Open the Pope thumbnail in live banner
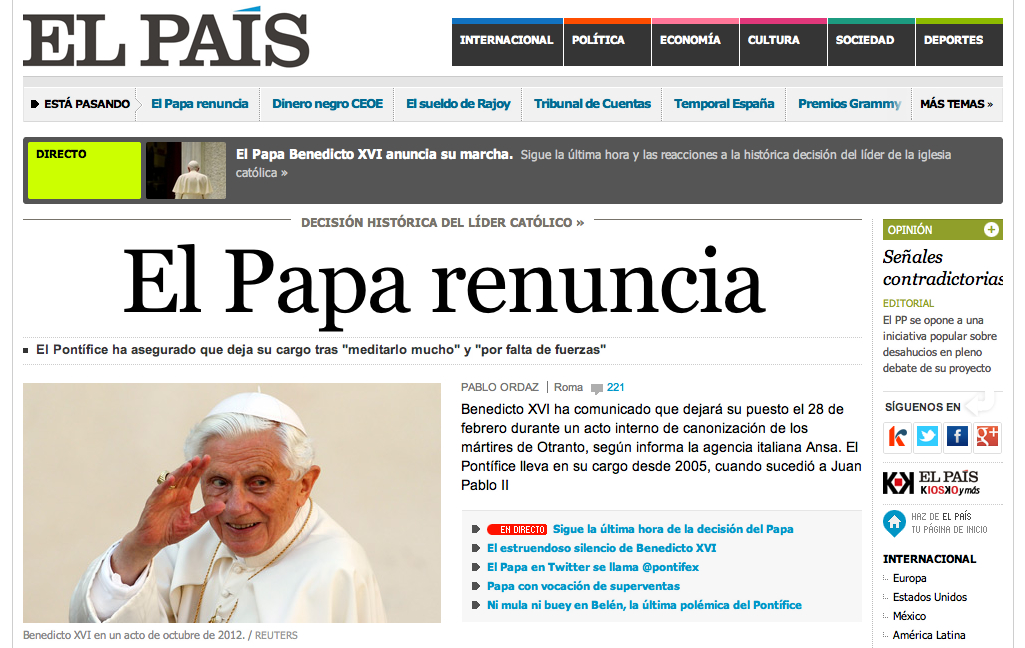This screenshot has width=1025, height=648. [x=186, y=170]
